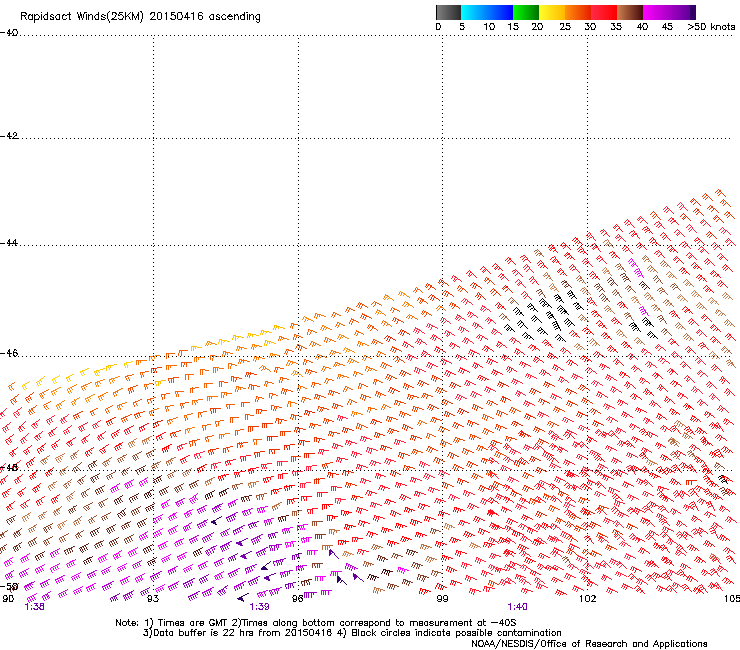Click the 1:38 swath time label
The image size is (740, 650).
pos(34,607)
